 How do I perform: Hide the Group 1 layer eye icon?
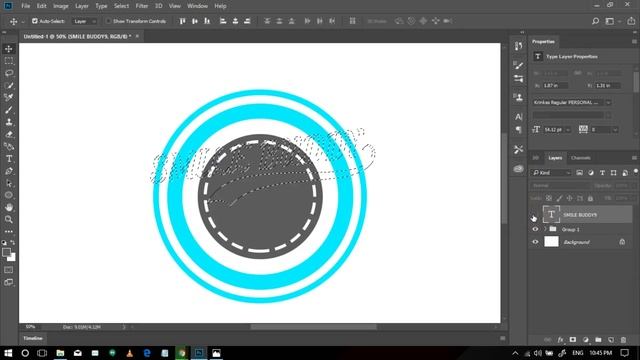535,229
